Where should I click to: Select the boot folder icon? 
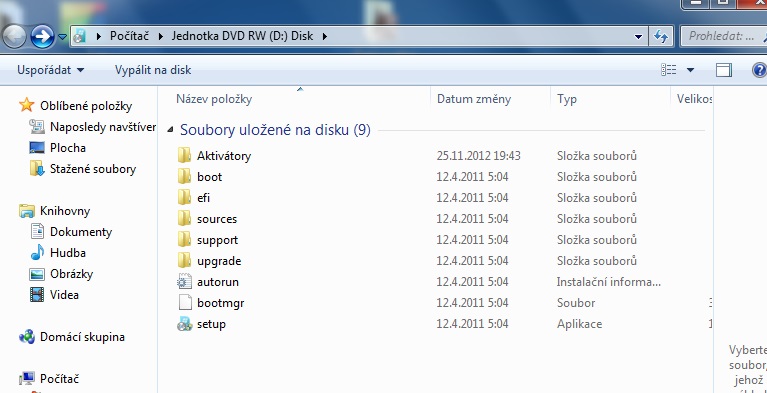(x=184, y=177)
